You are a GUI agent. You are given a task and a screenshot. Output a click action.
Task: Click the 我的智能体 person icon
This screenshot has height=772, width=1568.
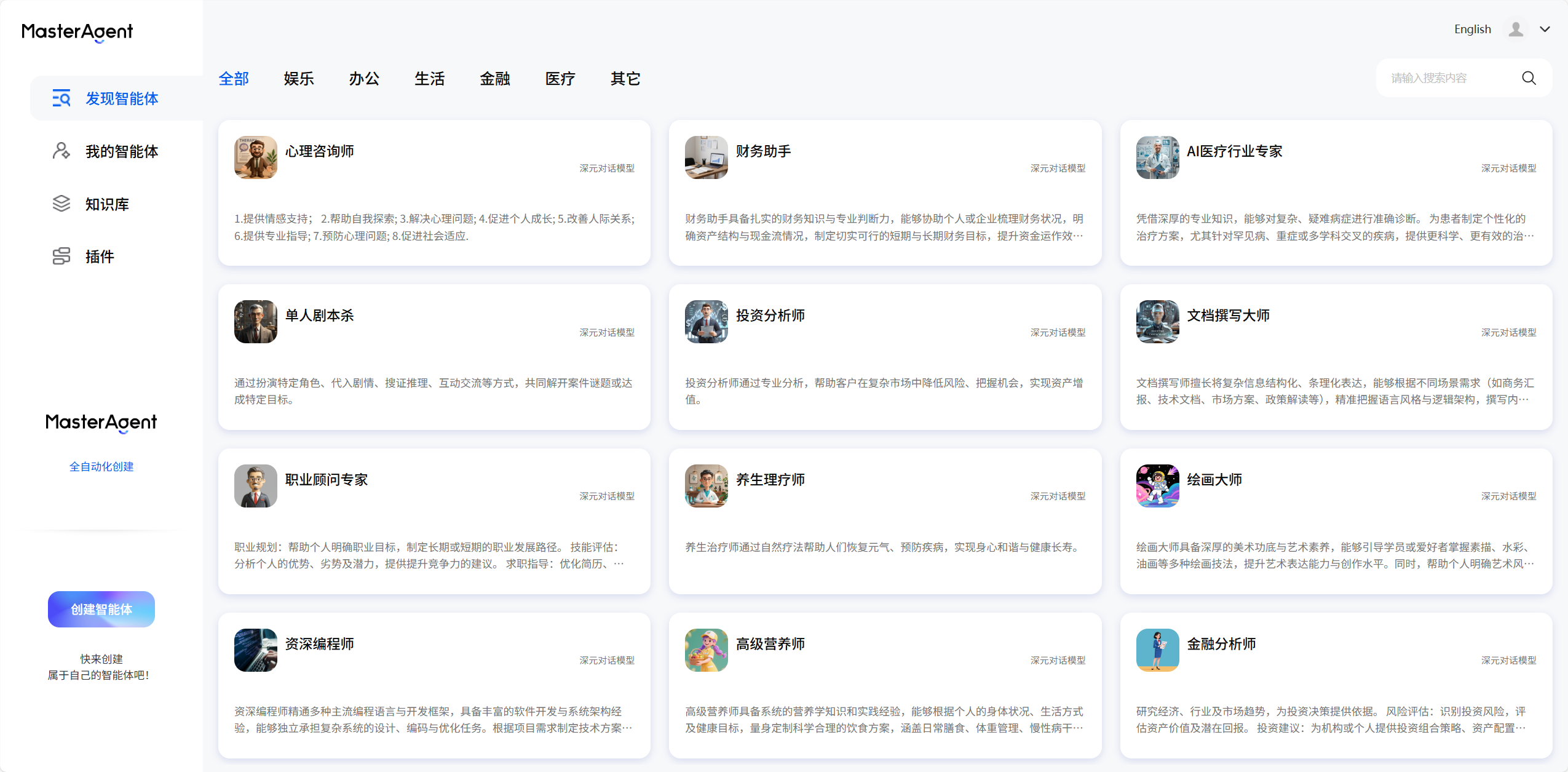pos(61,151)
